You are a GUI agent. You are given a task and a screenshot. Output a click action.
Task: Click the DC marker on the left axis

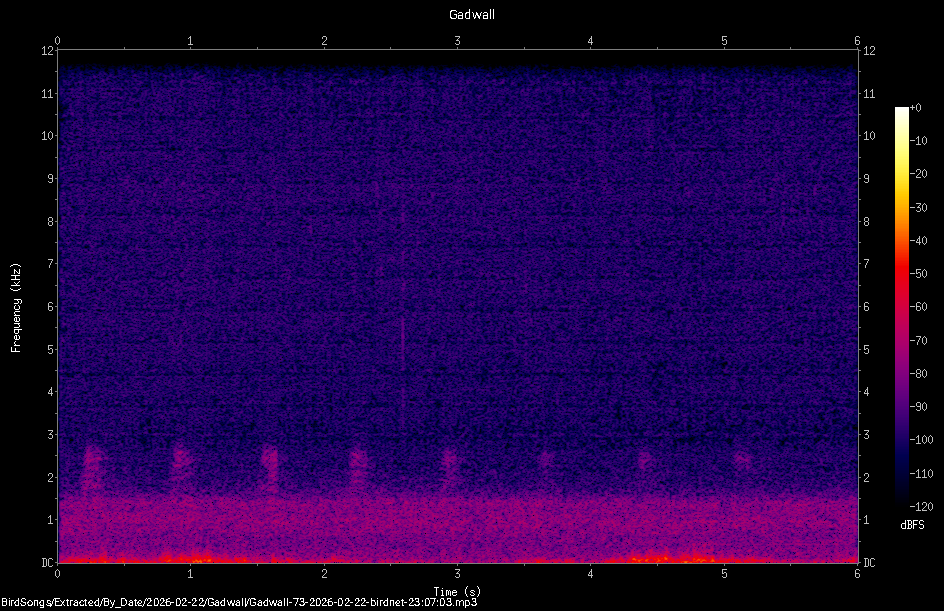click(48, 560)
